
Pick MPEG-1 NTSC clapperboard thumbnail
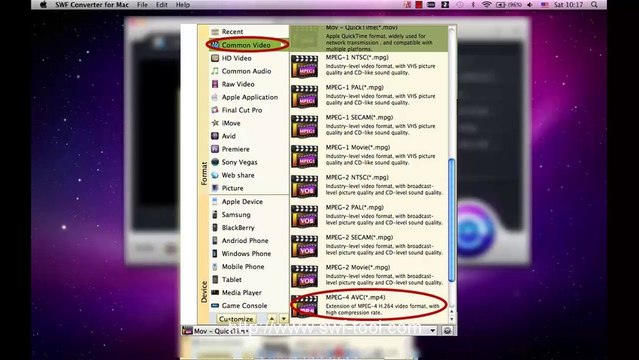tap(304, 66)
